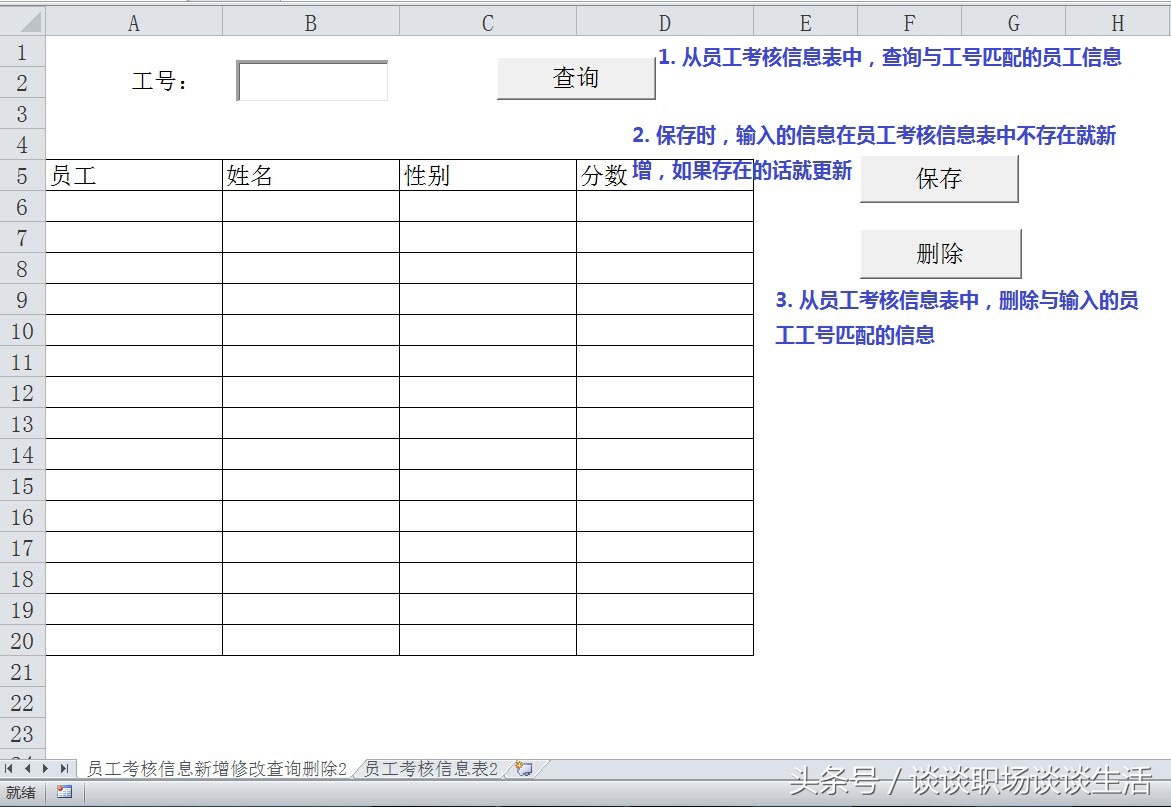Viewport: 1171px width, 807px height.
Task: Select row 1 header
Action: pyautogui.click(x=22, y=52)
